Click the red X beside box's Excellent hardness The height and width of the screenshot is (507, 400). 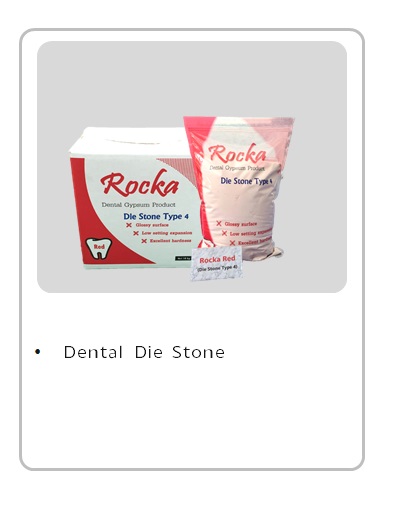point(144,241)
